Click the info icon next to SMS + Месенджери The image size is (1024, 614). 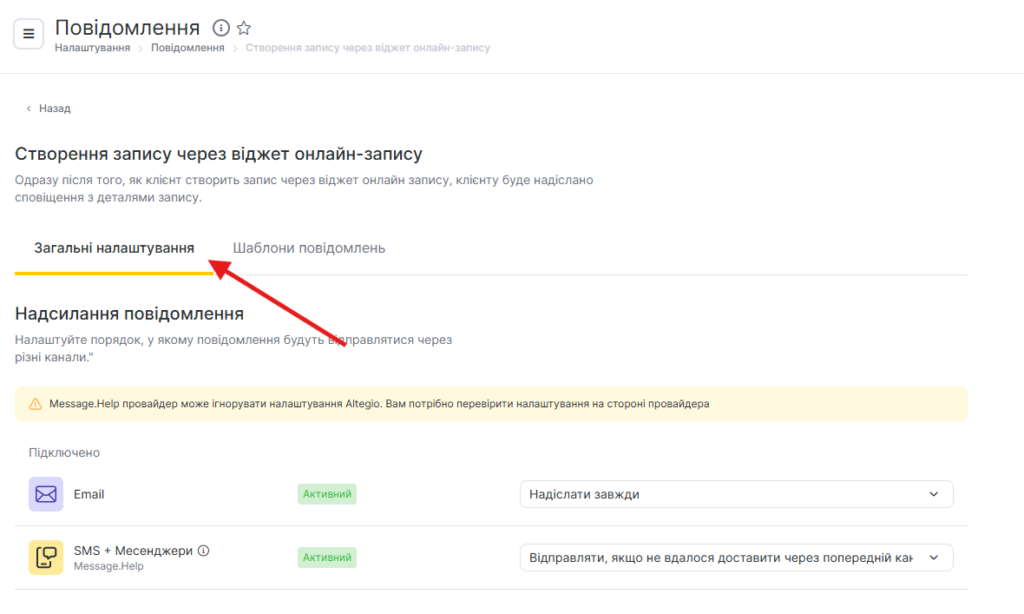click(203, 550)
